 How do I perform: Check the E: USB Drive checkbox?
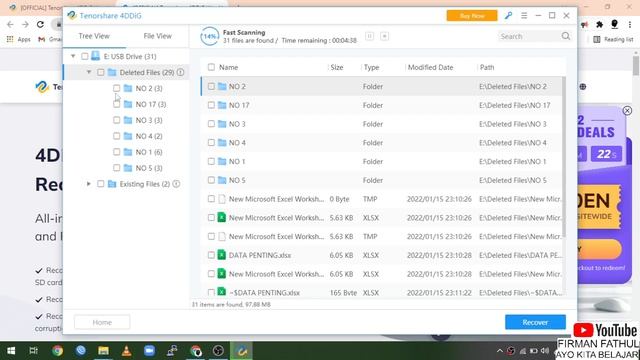[x=84, y=56]
